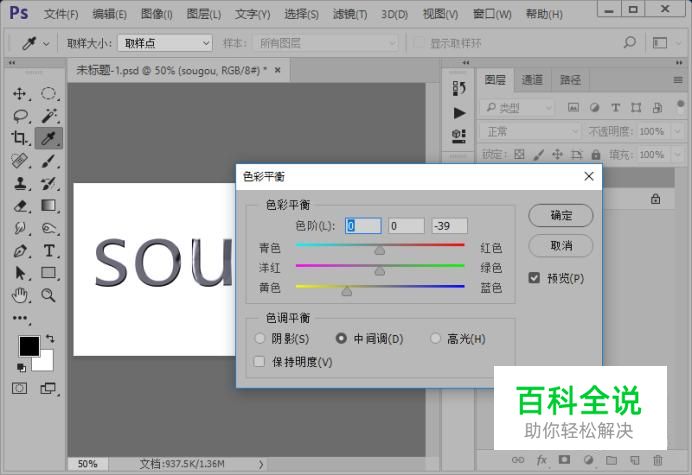This screenshot has width=692, height=475.
Task: Select the Horizontal Type tool
Action: coord(49,251)
